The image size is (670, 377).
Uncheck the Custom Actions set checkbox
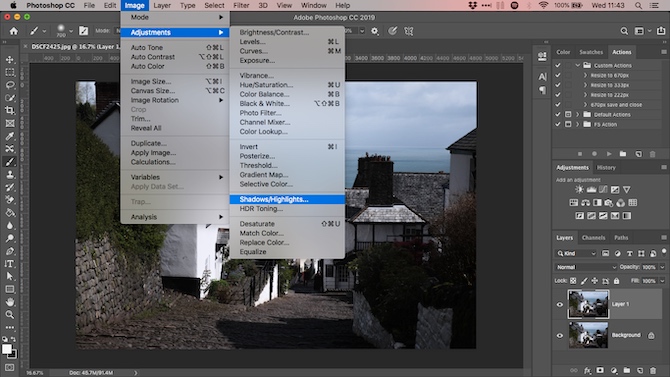click(558, 65)
